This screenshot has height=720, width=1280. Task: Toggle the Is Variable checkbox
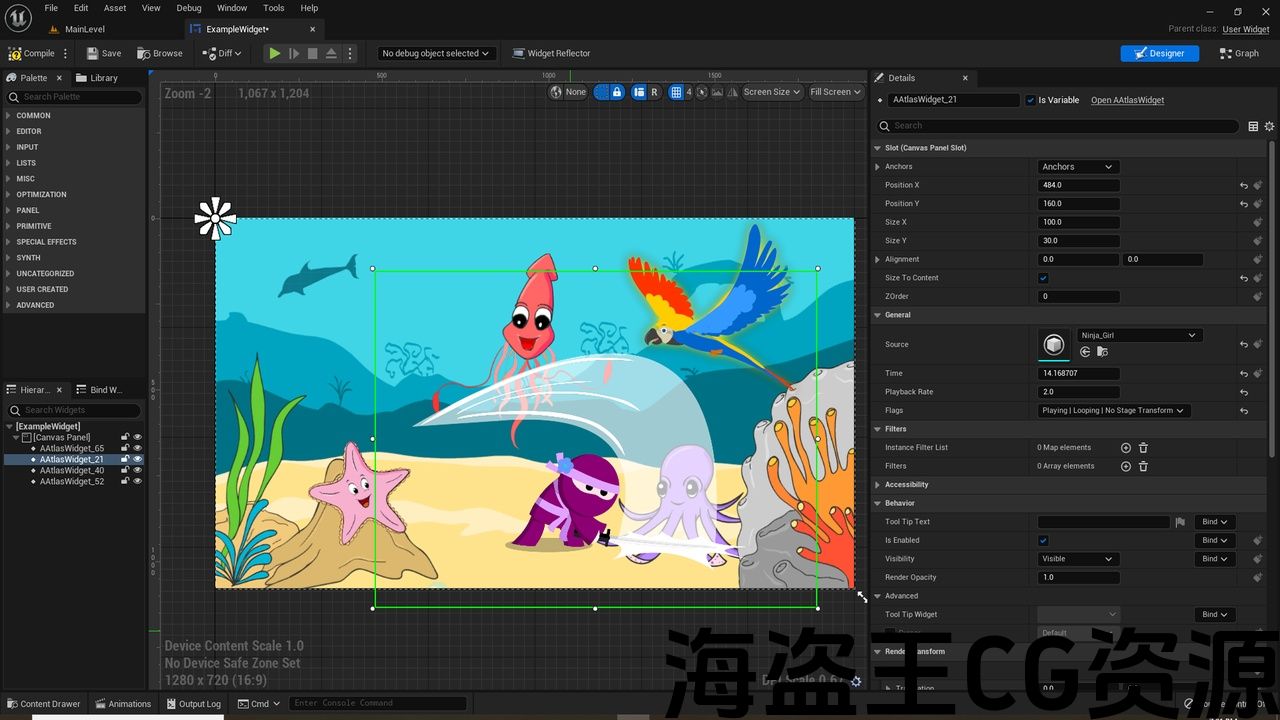click(x=1031, y=100)
